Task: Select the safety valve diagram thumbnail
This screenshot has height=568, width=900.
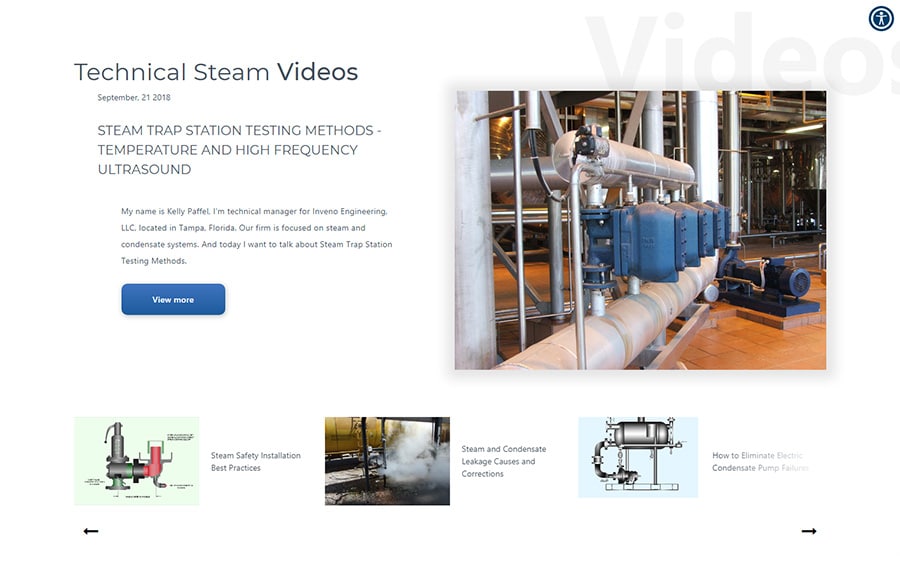Action: 136,461
